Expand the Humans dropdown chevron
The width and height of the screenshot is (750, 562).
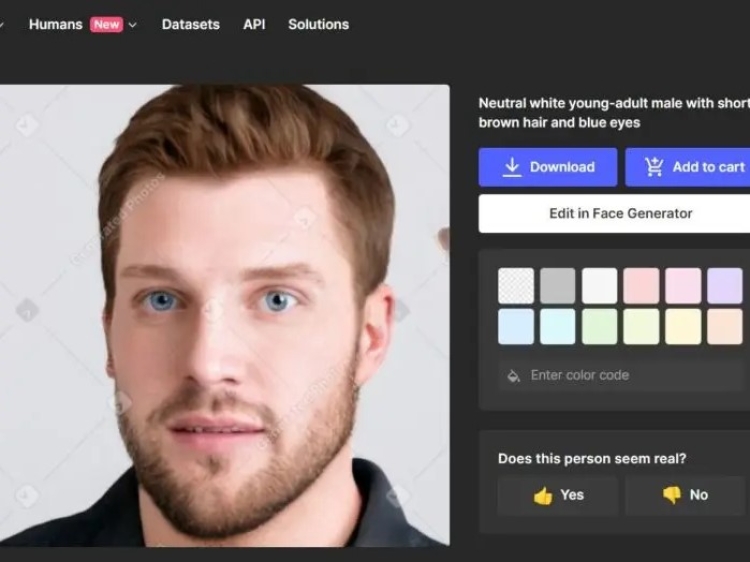133,25
